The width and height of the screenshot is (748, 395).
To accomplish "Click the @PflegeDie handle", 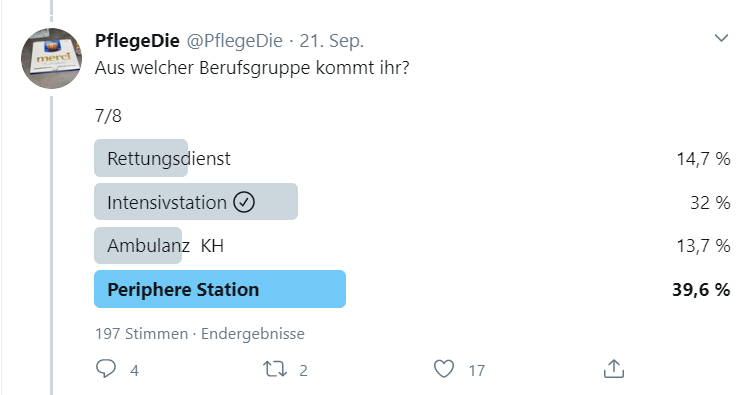I will click(x=234, y=41).
